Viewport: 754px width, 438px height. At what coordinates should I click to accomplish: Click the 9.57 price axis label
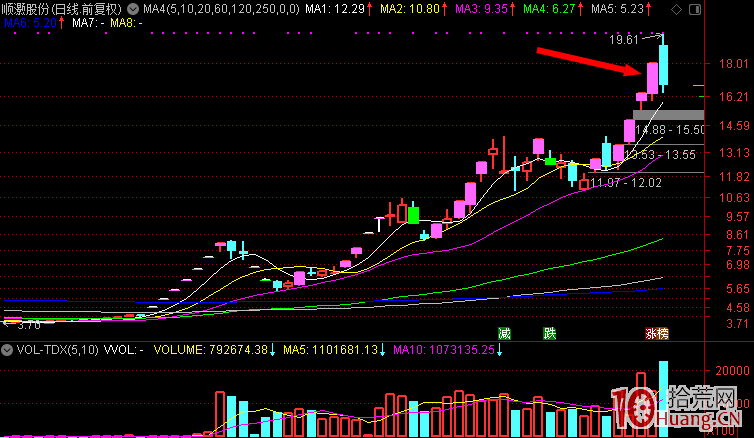click(738, 217)
